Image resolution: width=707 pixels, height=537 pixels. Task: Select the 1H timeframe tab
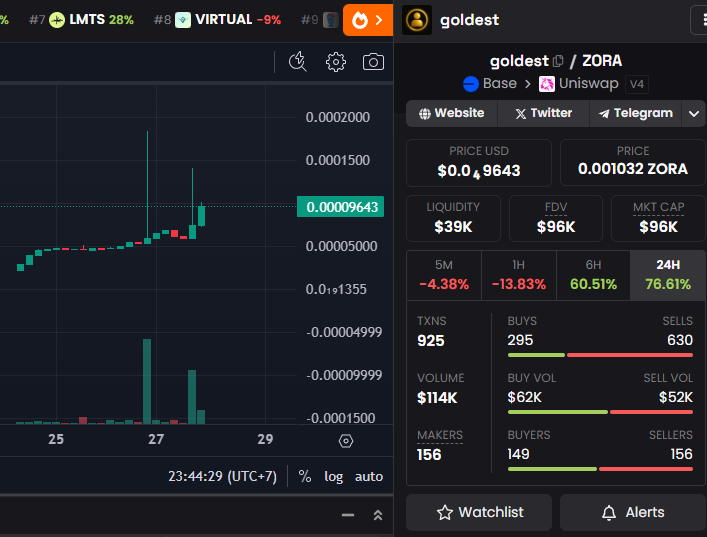coord(519,275)
